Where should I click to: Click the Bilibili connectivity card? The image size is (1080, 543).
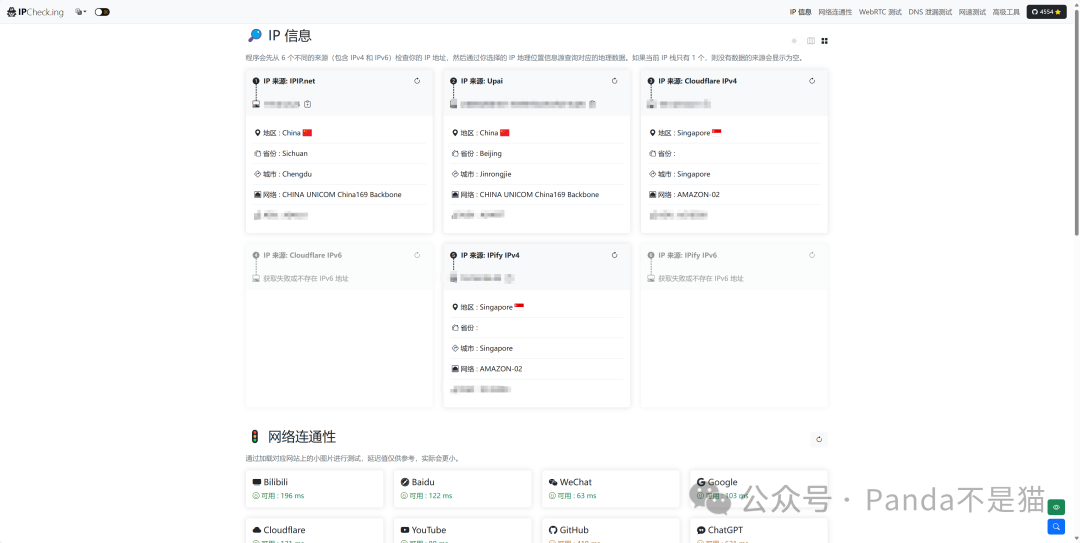(315, 489)
